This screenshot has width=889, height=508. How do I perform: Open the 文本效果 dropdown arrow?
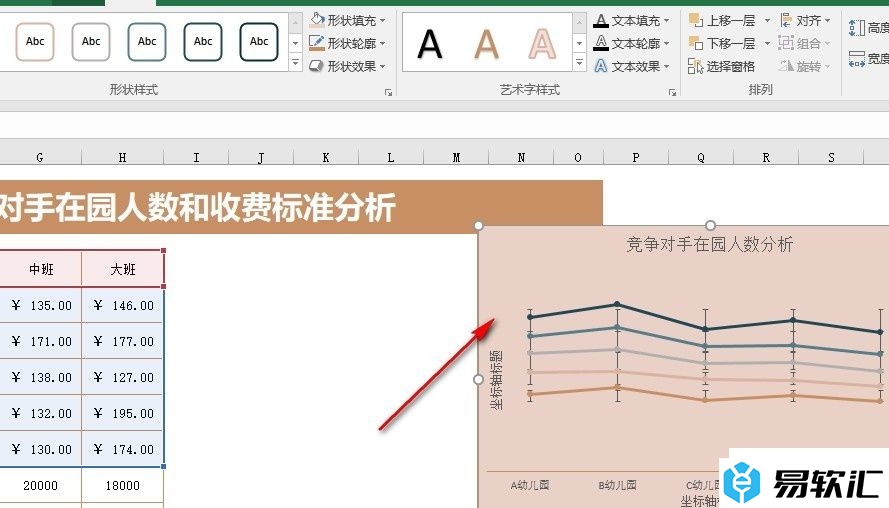(x=666, y=67)
